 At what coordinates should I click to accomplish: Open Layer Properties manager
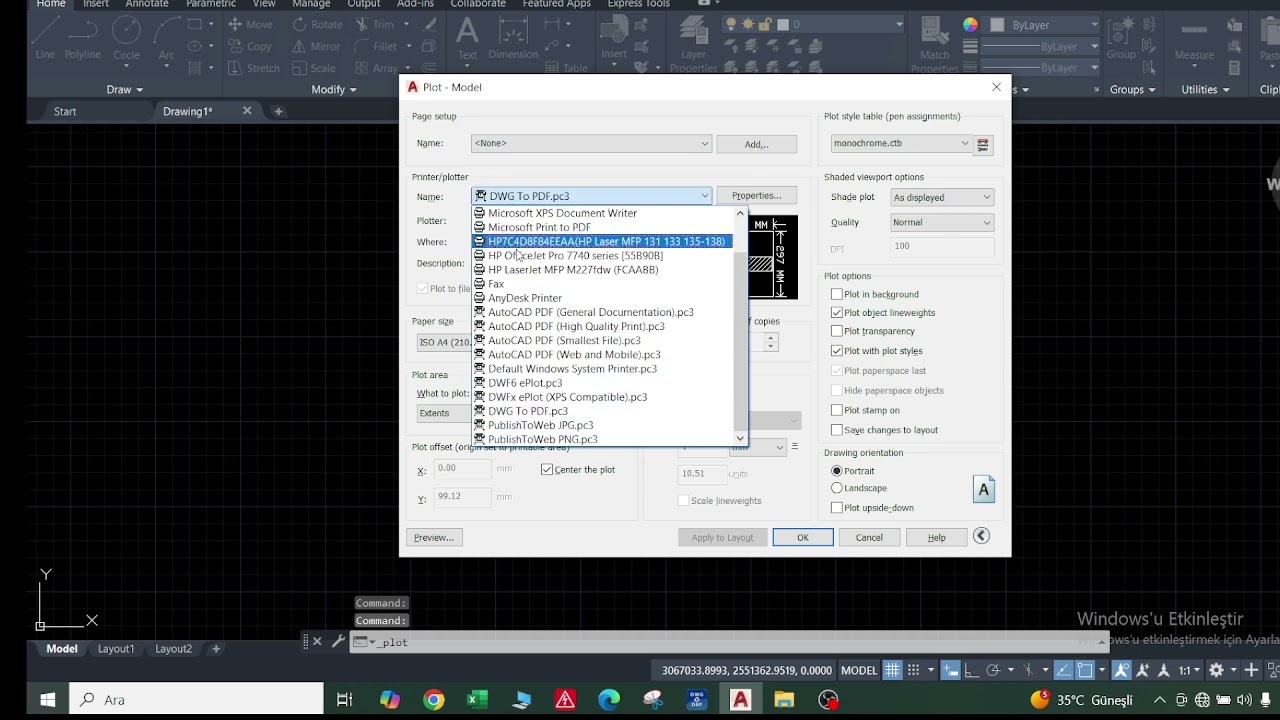tap(694, 44)
